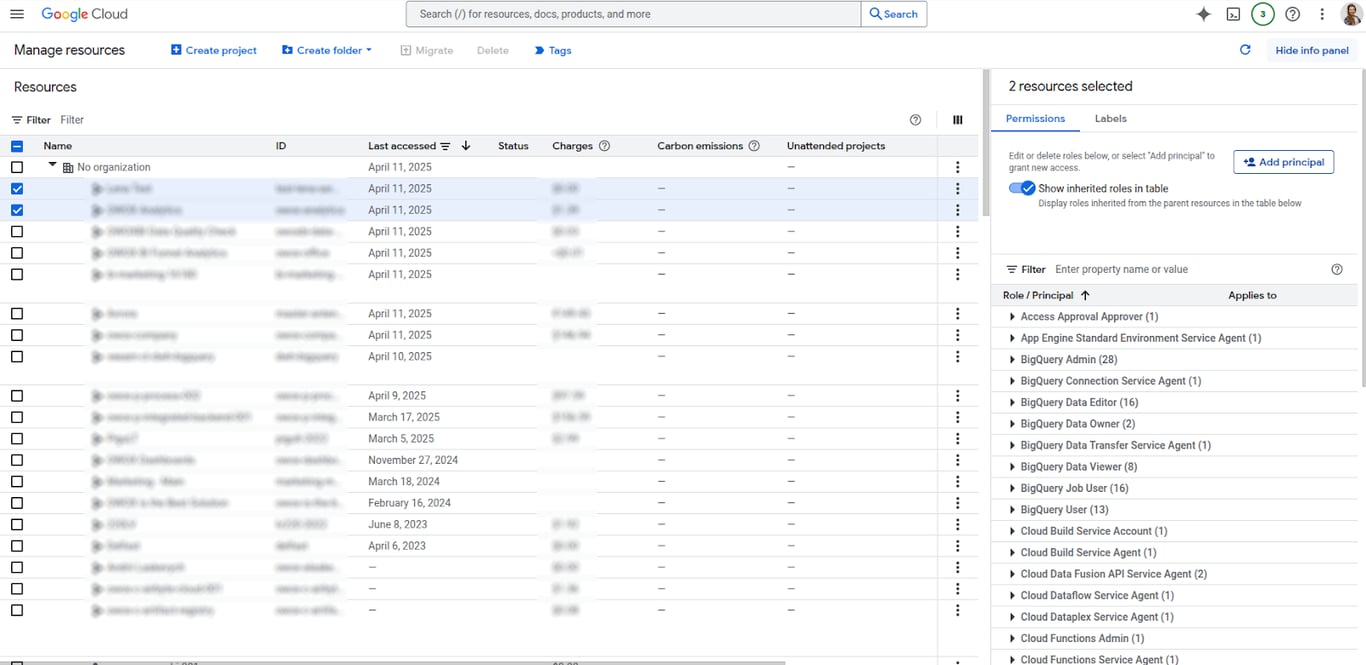The width and height of the screenshot is (1366, 665).
Task: Turn off Show inherited roles in table
Action: point(1021,188)
